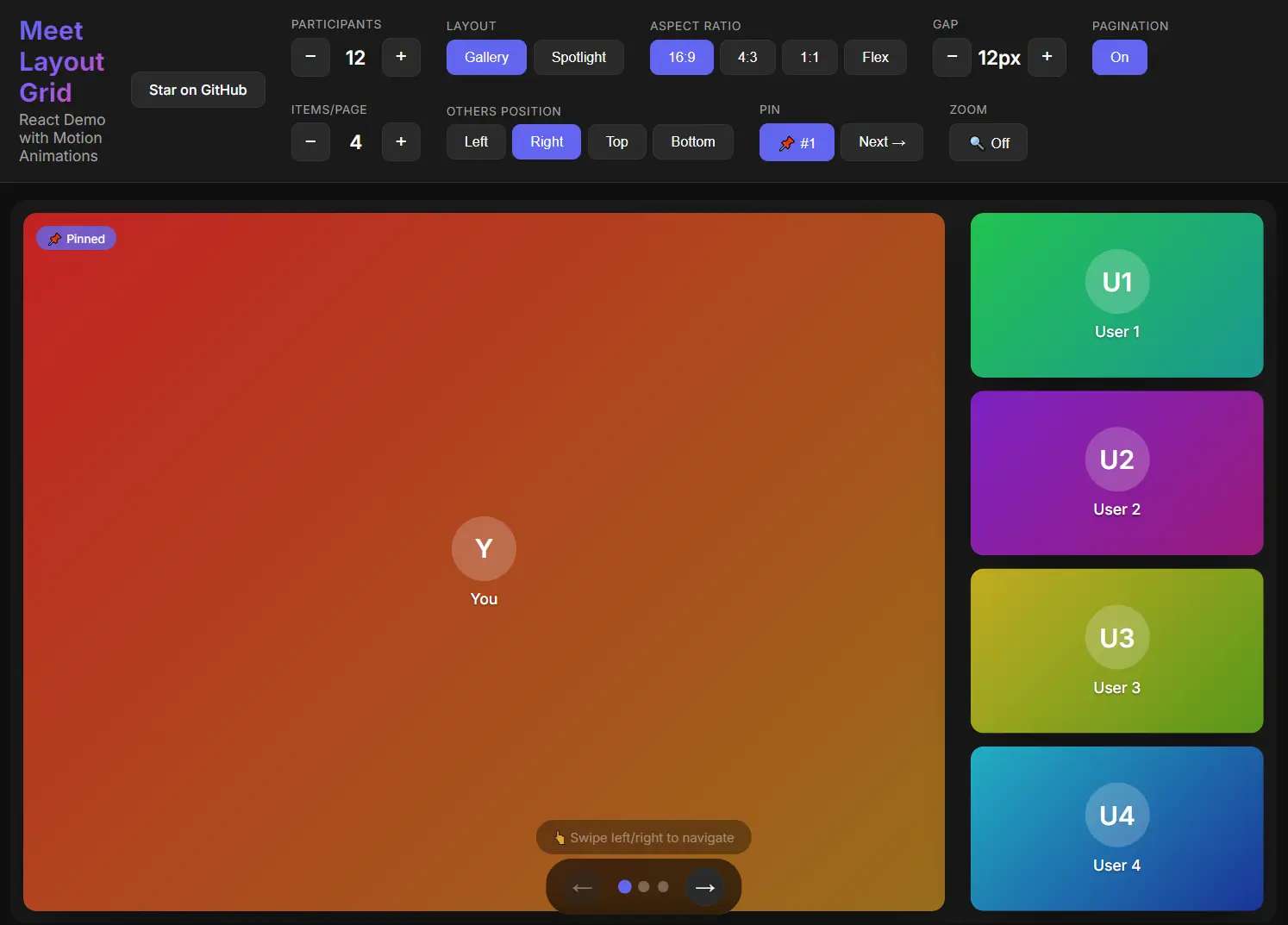Go to next page with right arrow
This screenshot has width=1288, height=925.
pyautogui.click(x=705, y=887)
